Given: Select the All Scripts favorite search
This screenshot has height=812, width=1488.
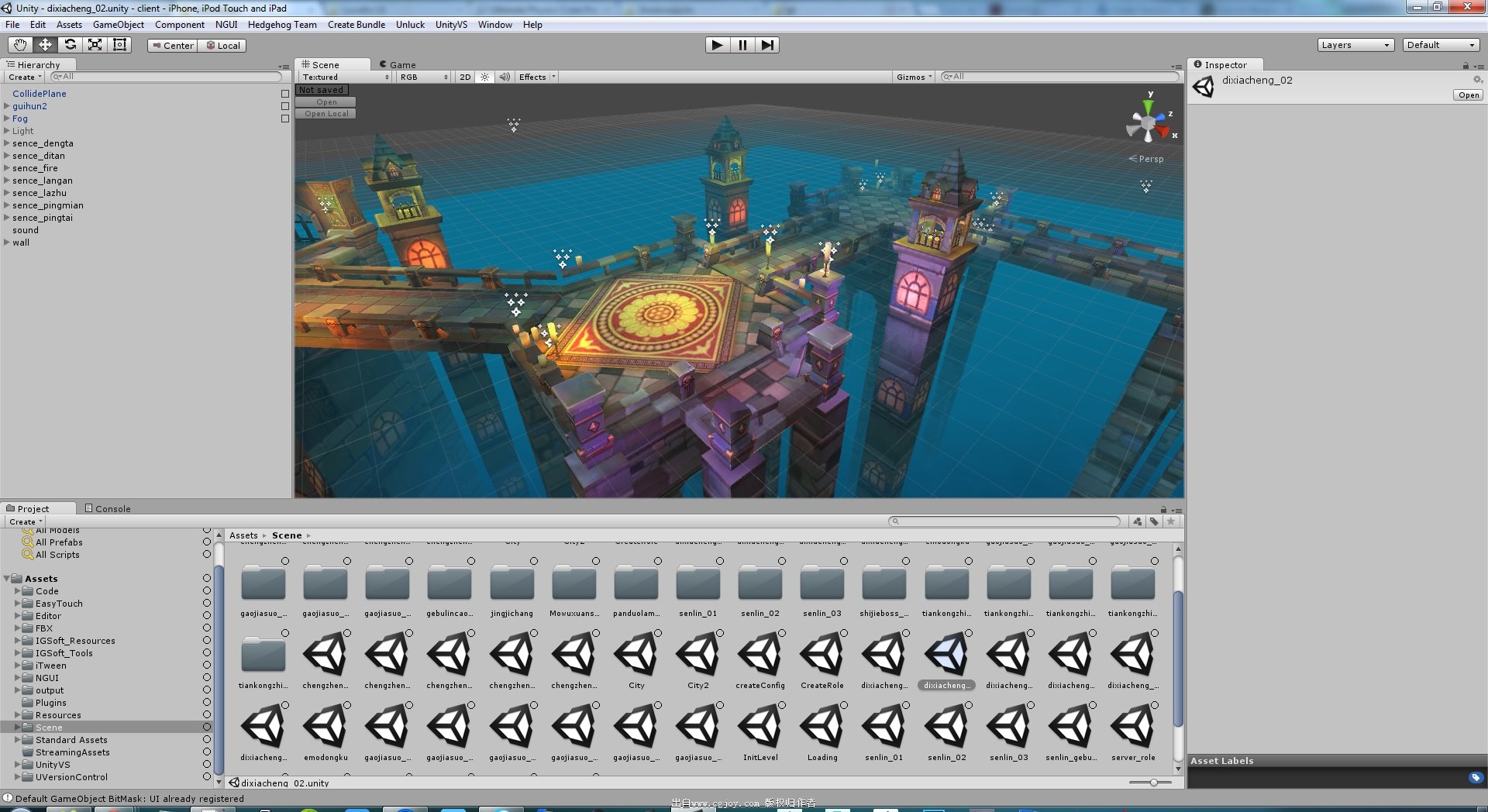Looking at the screenshot, I should 57,555.
